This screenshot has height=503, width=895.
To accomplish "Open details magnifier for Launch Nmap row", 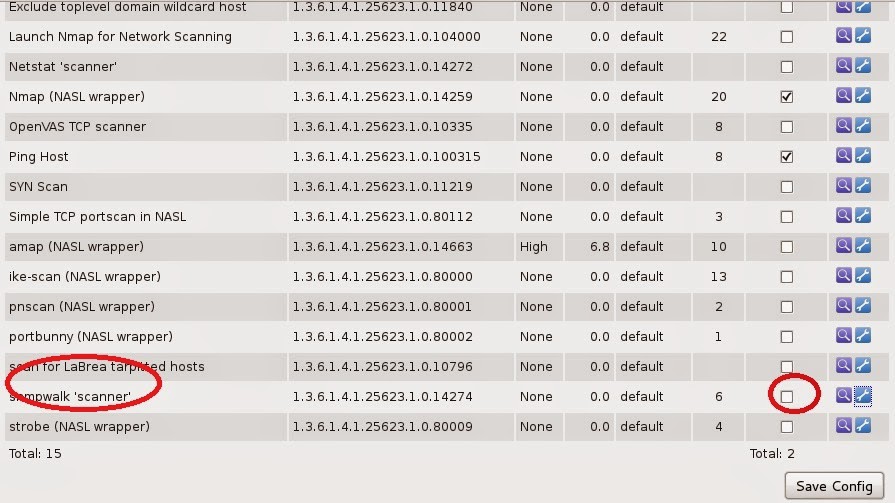I will coord(844,37).
